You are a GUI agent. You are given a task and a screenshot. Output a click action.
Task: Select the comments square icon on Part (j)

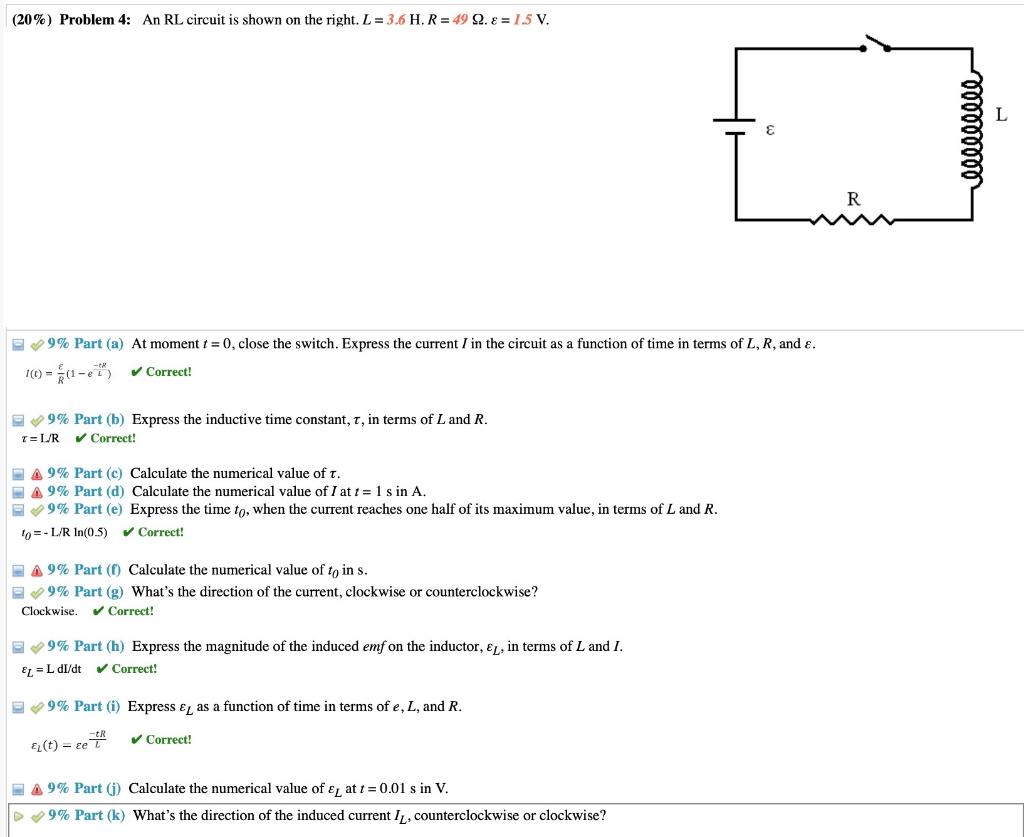[17, 788]
